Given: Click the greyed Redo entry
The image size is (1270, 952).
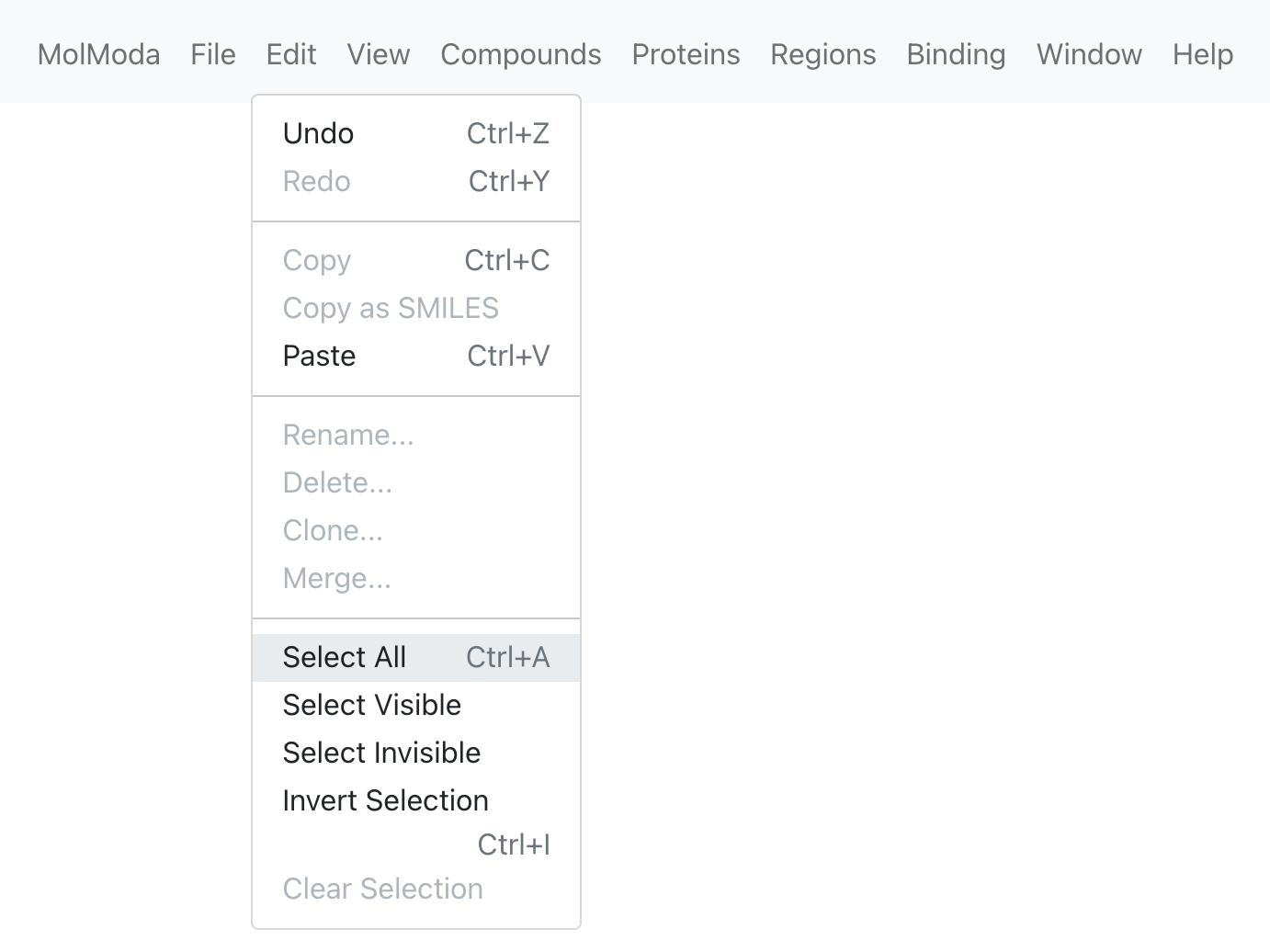Looking at the screenshot, I should [x=416, y=182].
